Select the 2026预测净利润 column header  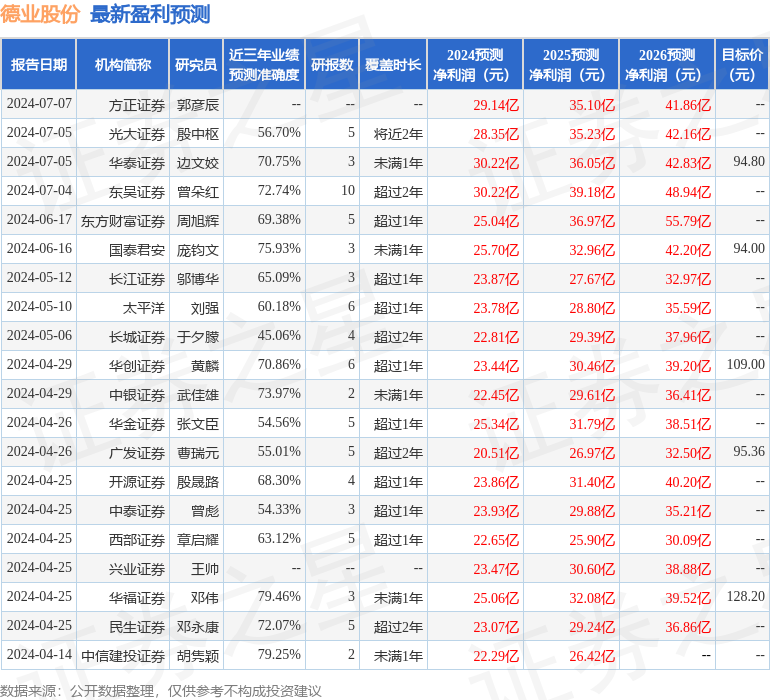667,65
